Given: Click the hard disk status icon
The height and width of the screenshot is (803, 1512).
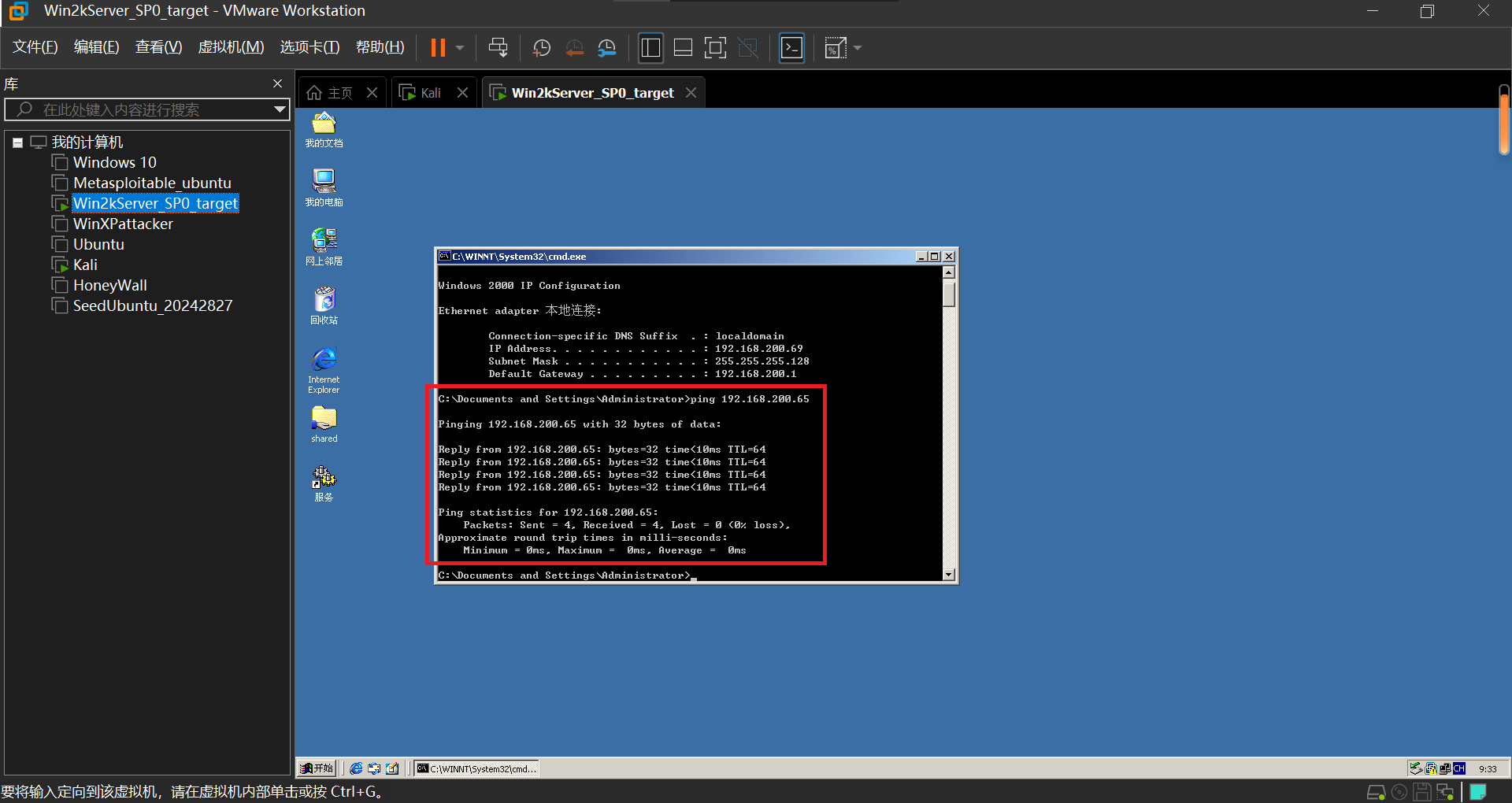Looking at the screenshot, I should pos(1376,792).
